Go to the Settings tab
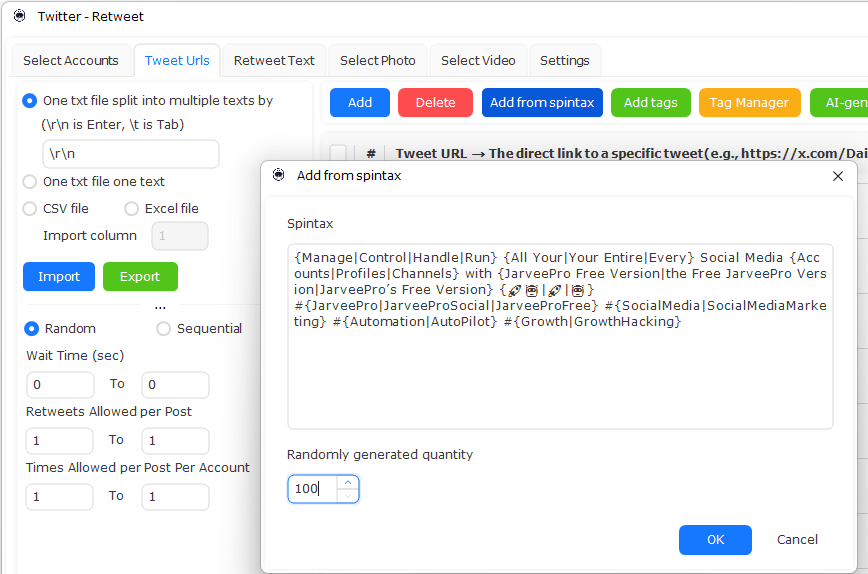This screenshot has height=574, width=868. 564,61
